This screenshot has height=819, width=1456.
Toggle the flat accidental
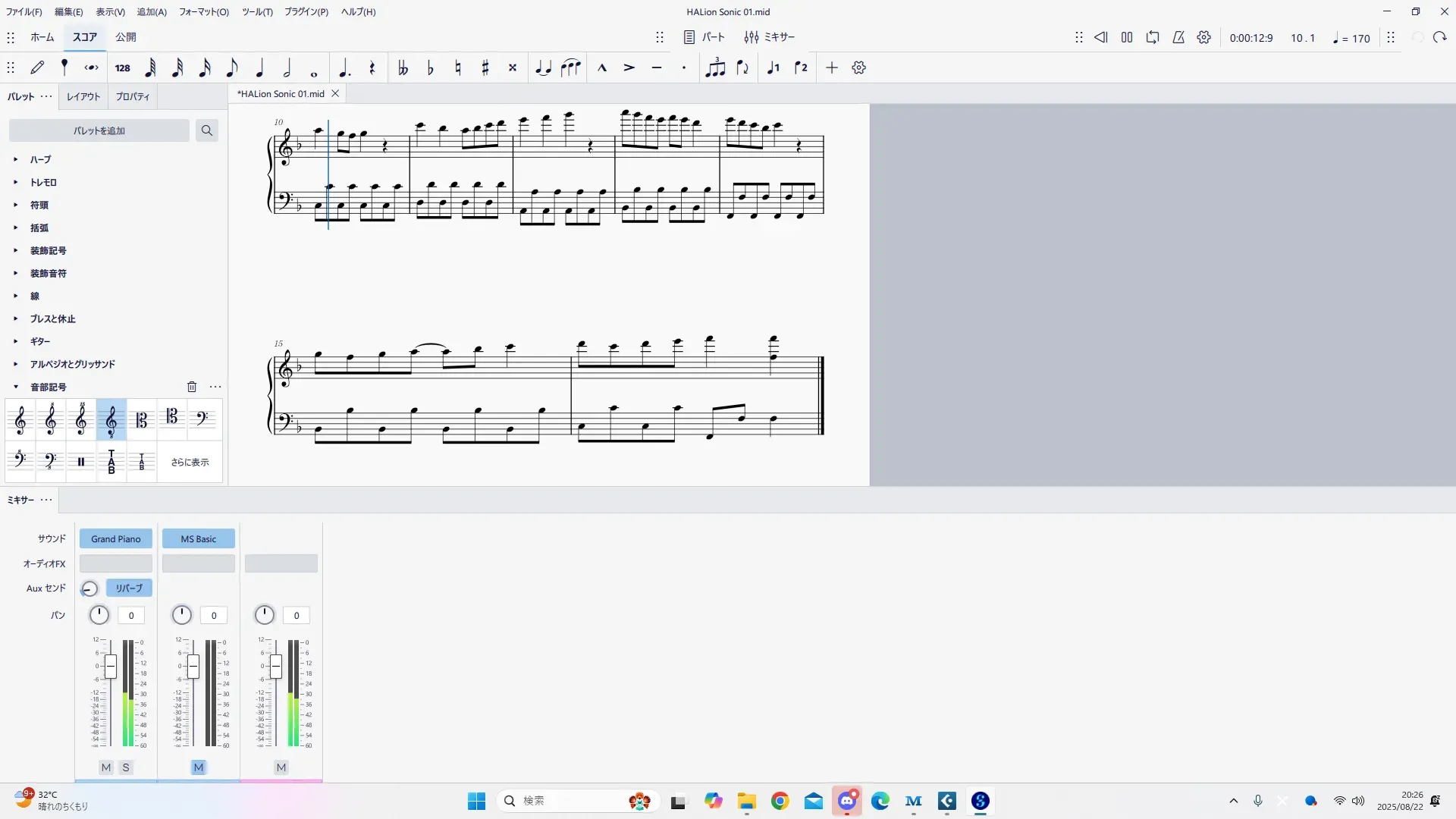pyautogui.click(x=431, y=68)
